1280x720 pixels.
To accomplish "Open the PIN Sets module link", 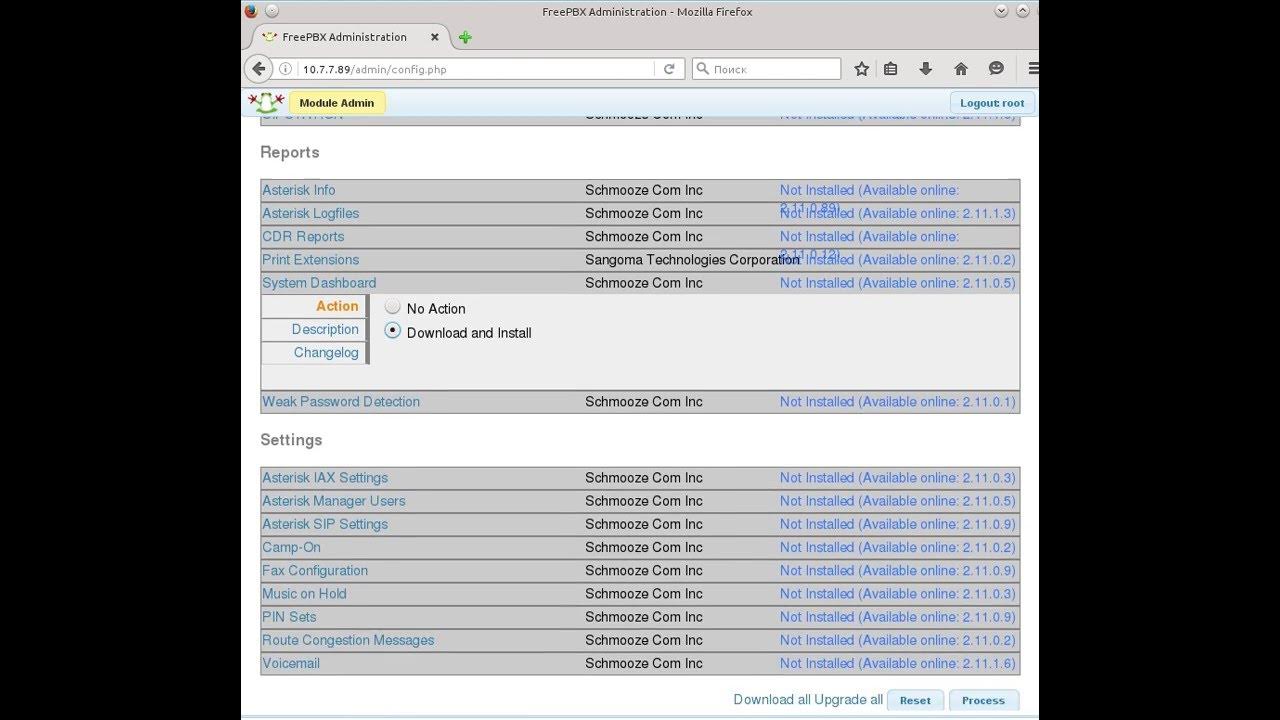I will coord(289,617).
